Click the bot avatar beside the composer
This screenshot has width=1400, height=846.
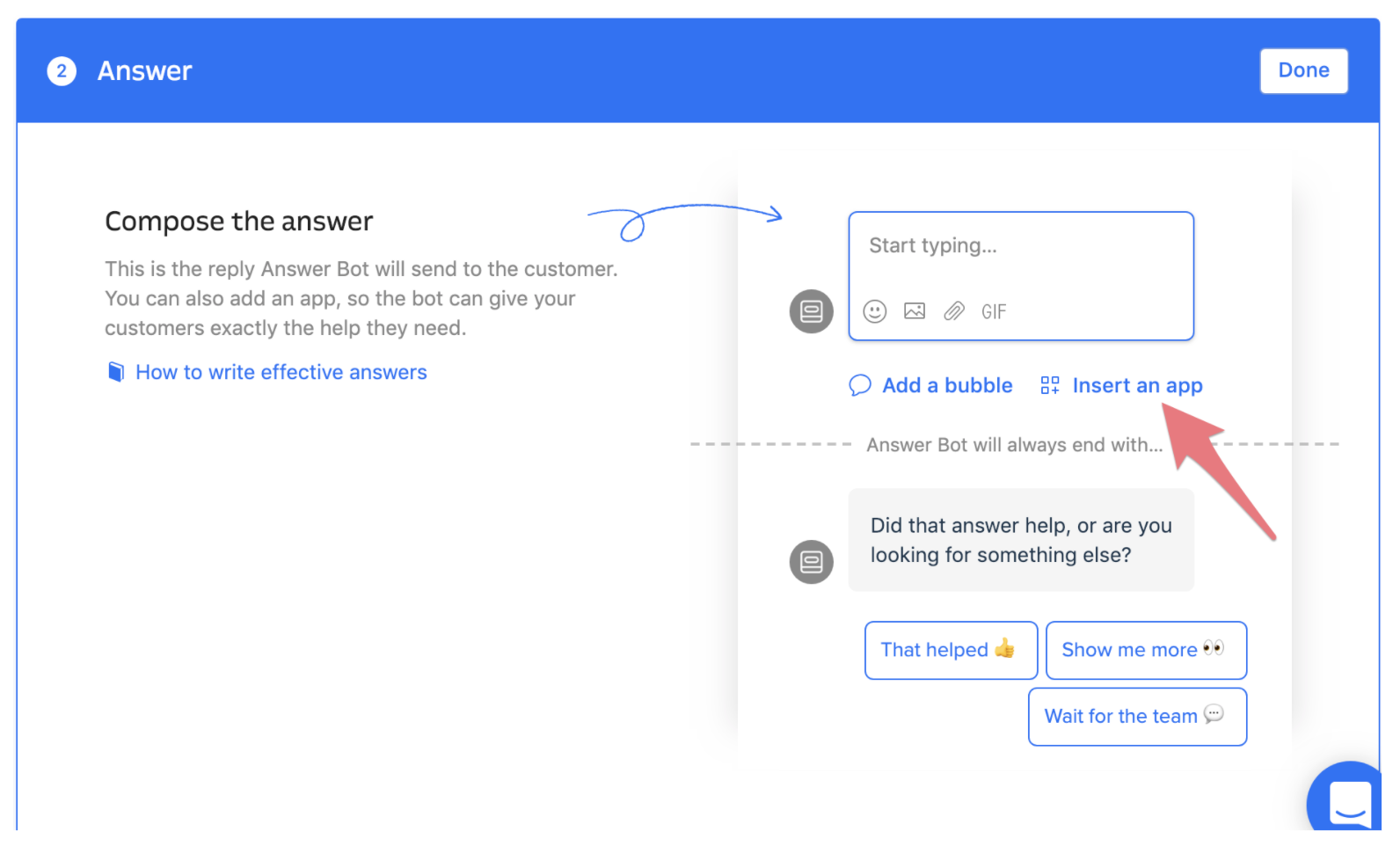(811, 311)
